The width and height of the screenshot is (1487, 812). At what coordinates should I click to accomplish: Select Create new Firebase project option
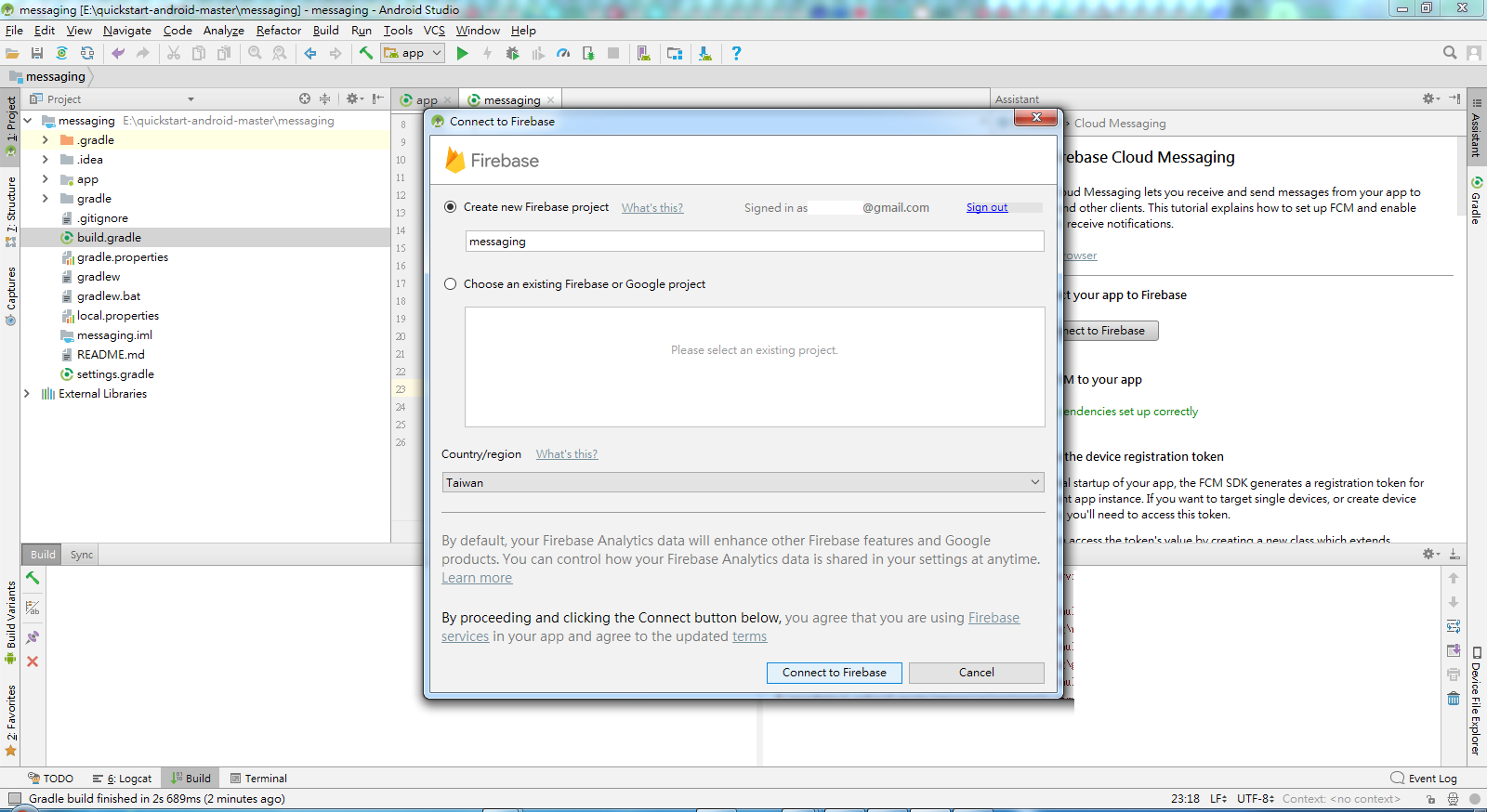pos(451,207)
